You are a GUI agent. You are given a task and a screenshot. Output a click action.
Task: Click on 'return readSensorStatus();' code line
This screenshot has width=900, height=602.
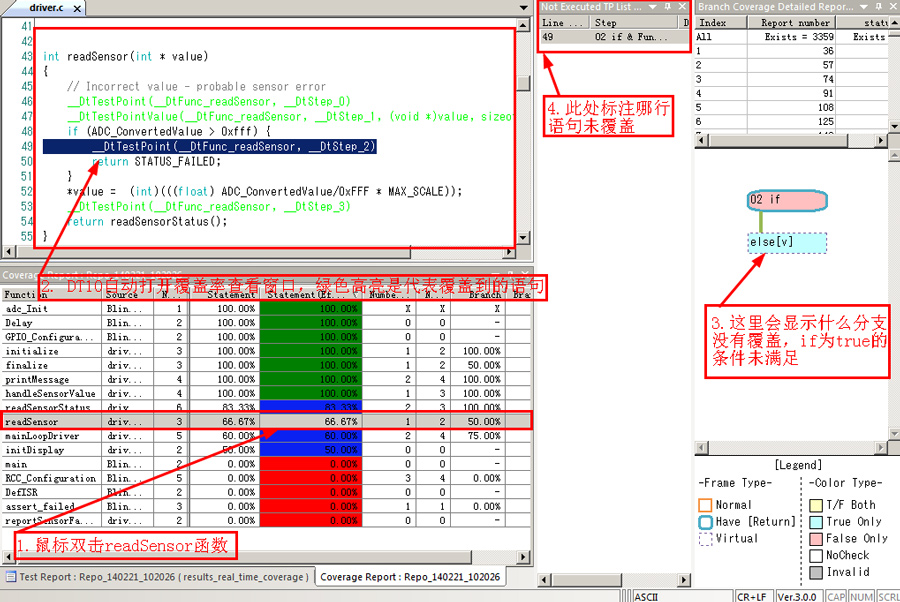coord(147,222)
